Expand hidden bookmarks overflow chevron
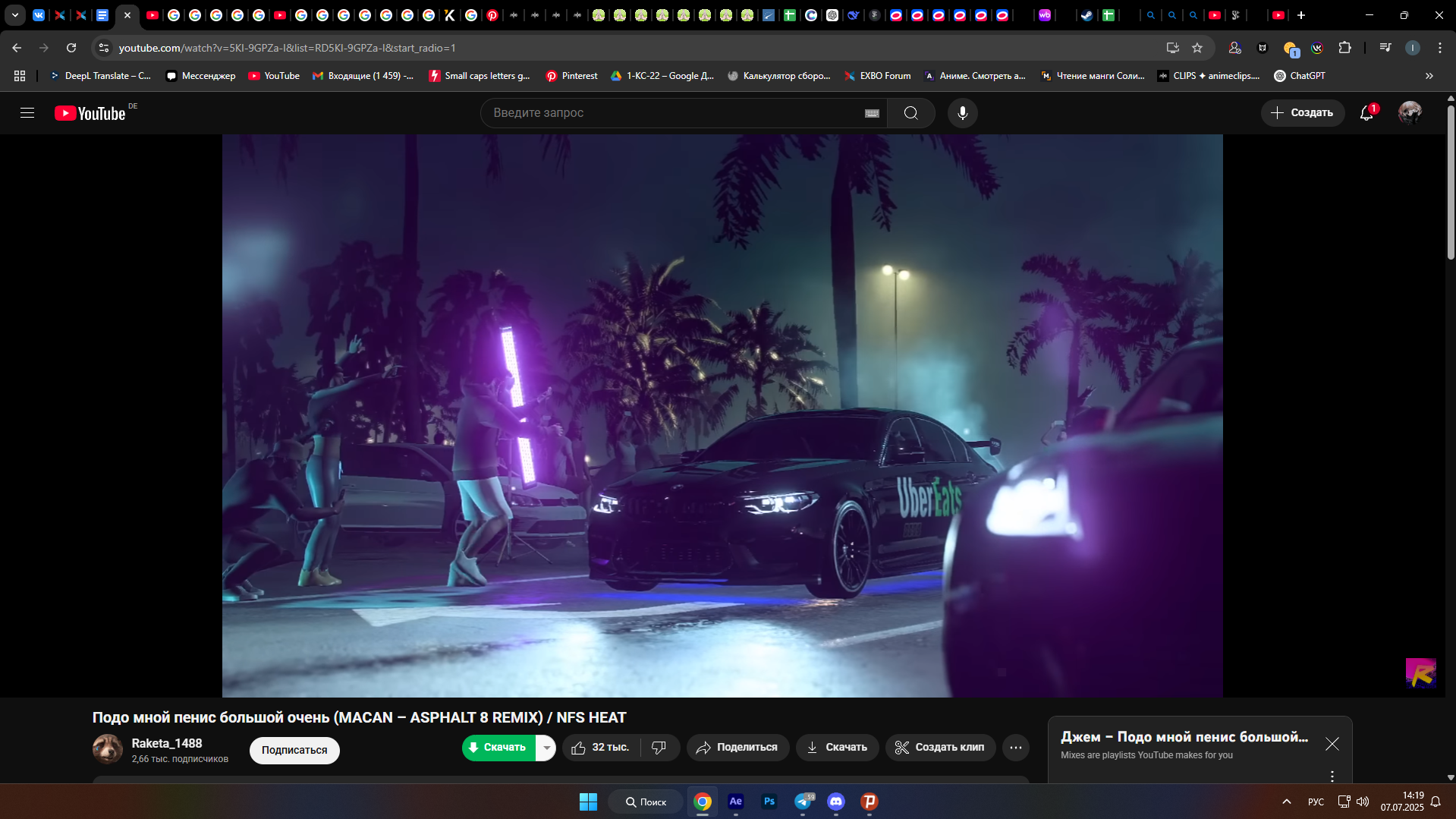The image size is (1456, 819). 1429,76
